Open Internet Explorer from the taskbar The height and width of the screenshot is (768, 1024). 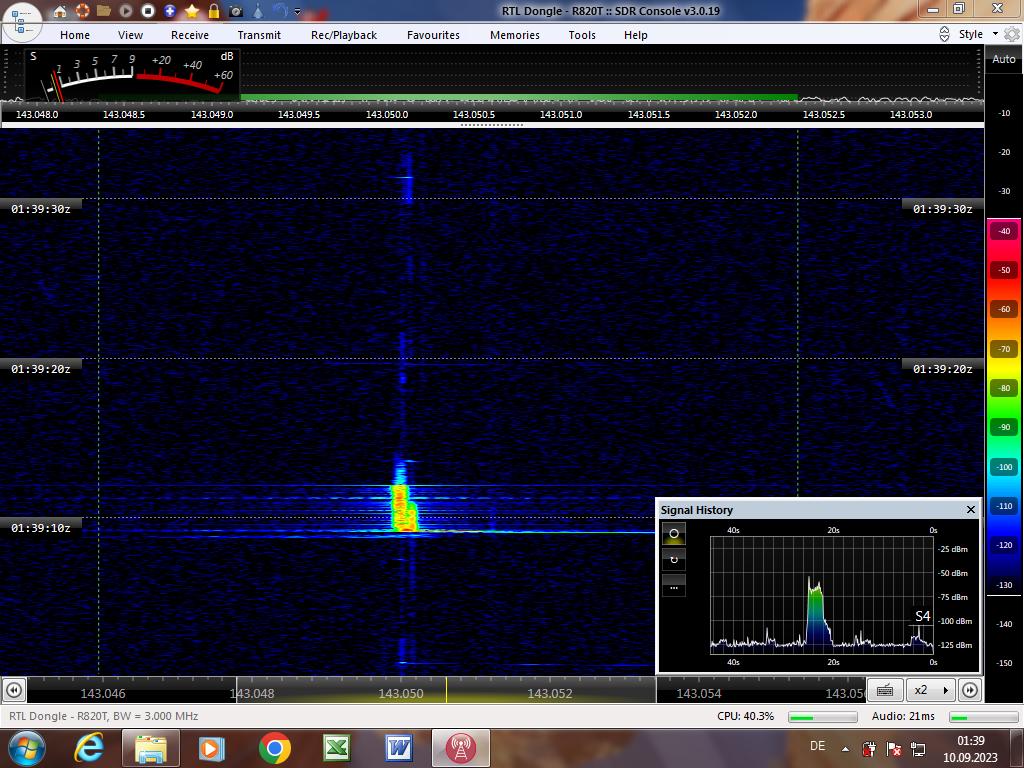[89, 748]
